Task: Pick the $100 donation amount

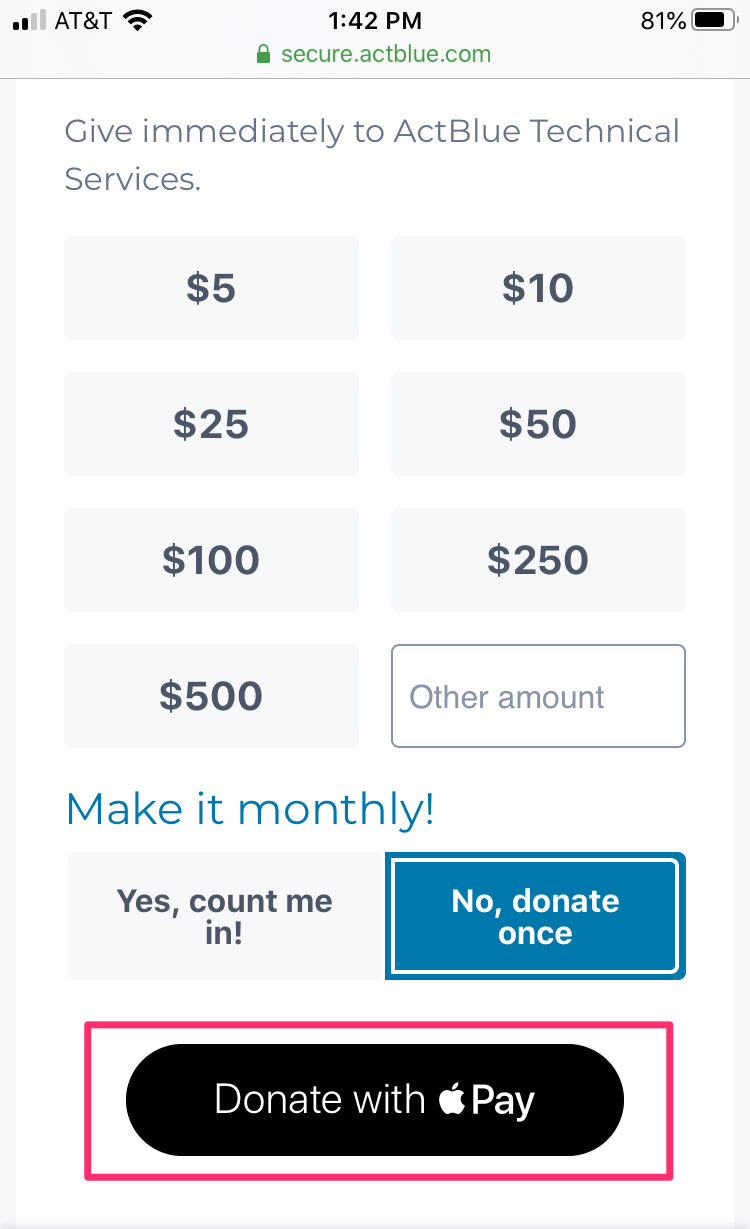Action: tap(211, 560)
